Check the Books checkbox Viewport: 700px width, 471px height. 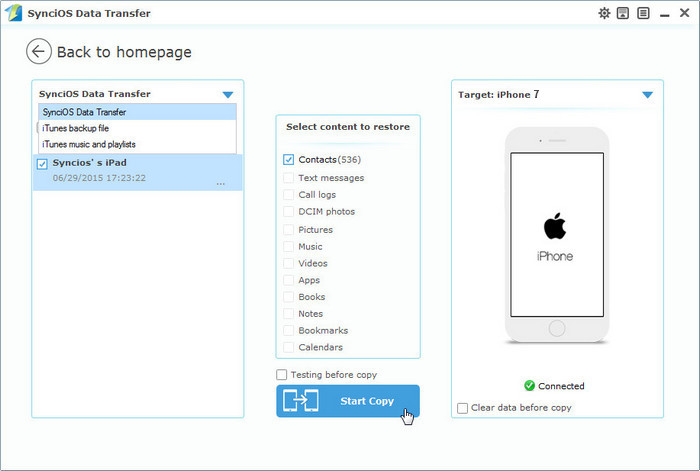tap(288, 297)
